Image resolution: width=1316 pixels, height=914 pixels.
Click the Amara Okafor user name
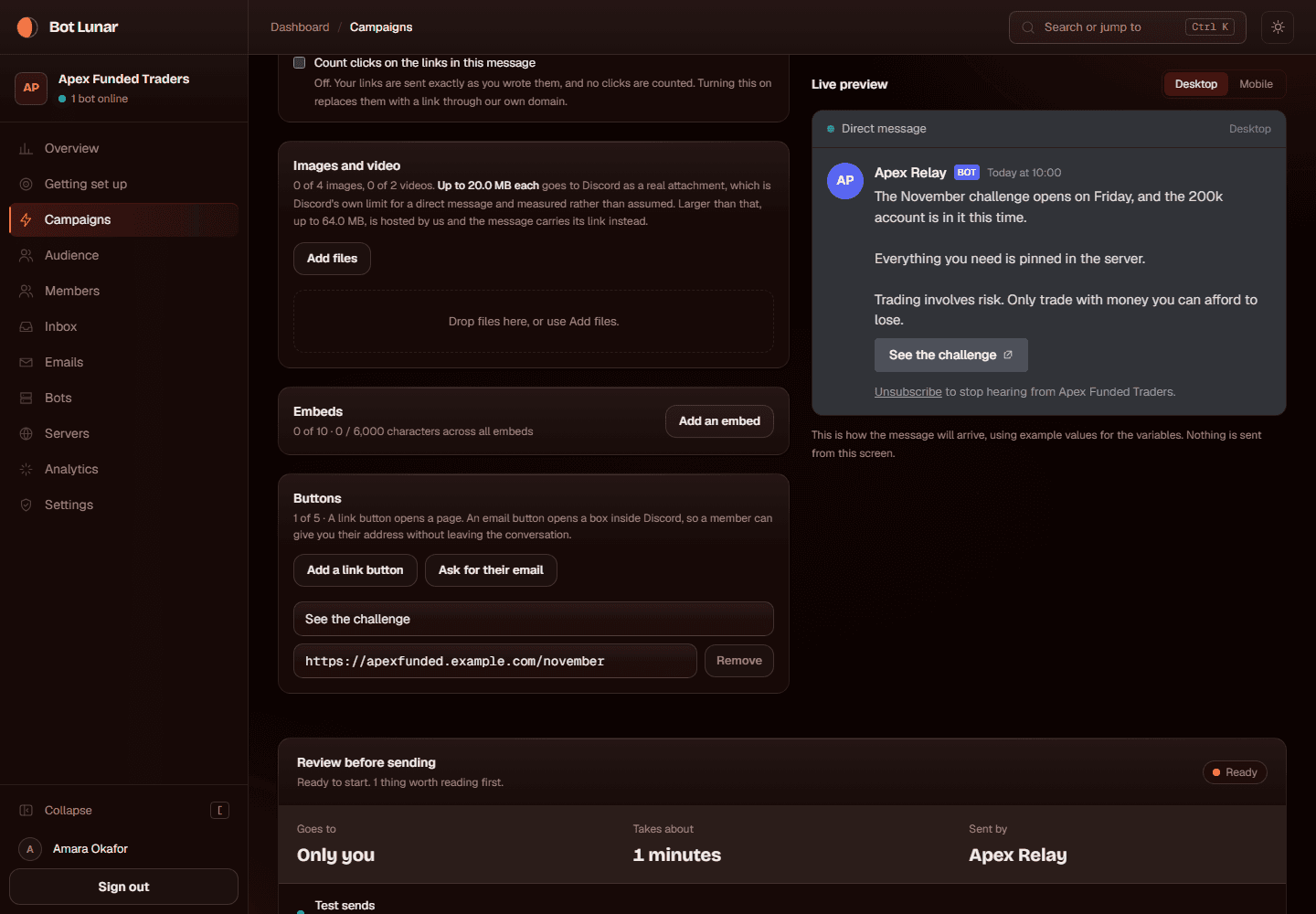pos(90,849)
